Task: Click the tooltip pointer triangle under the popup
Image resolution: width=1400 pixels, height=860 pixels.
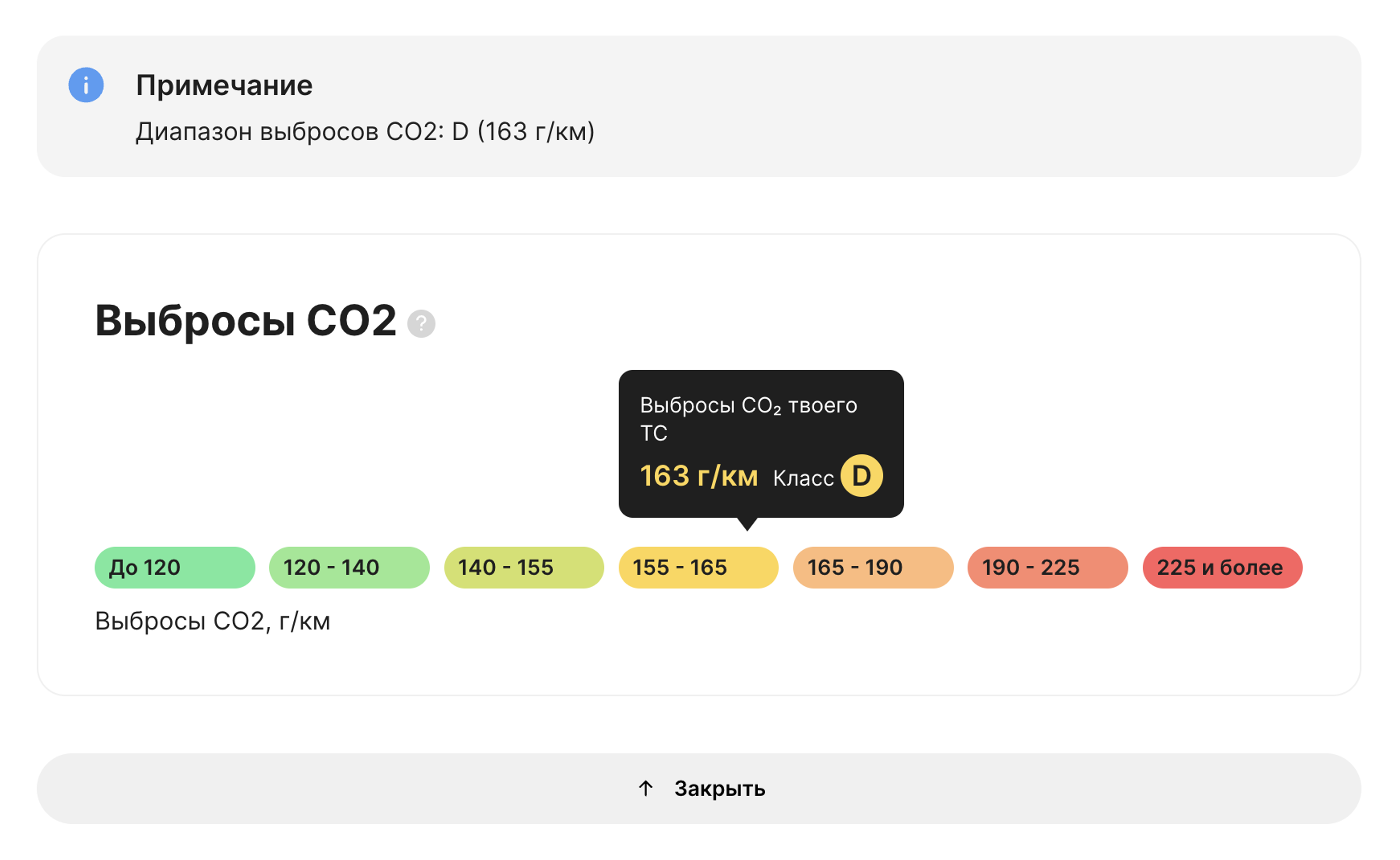Action: point(747,523)
